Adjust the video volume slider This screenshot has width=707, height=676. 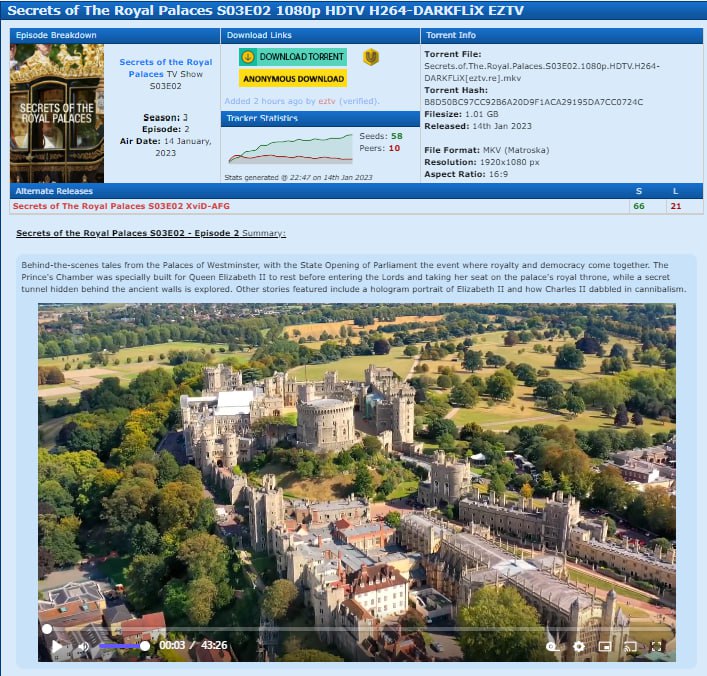[x=122, y=646]
